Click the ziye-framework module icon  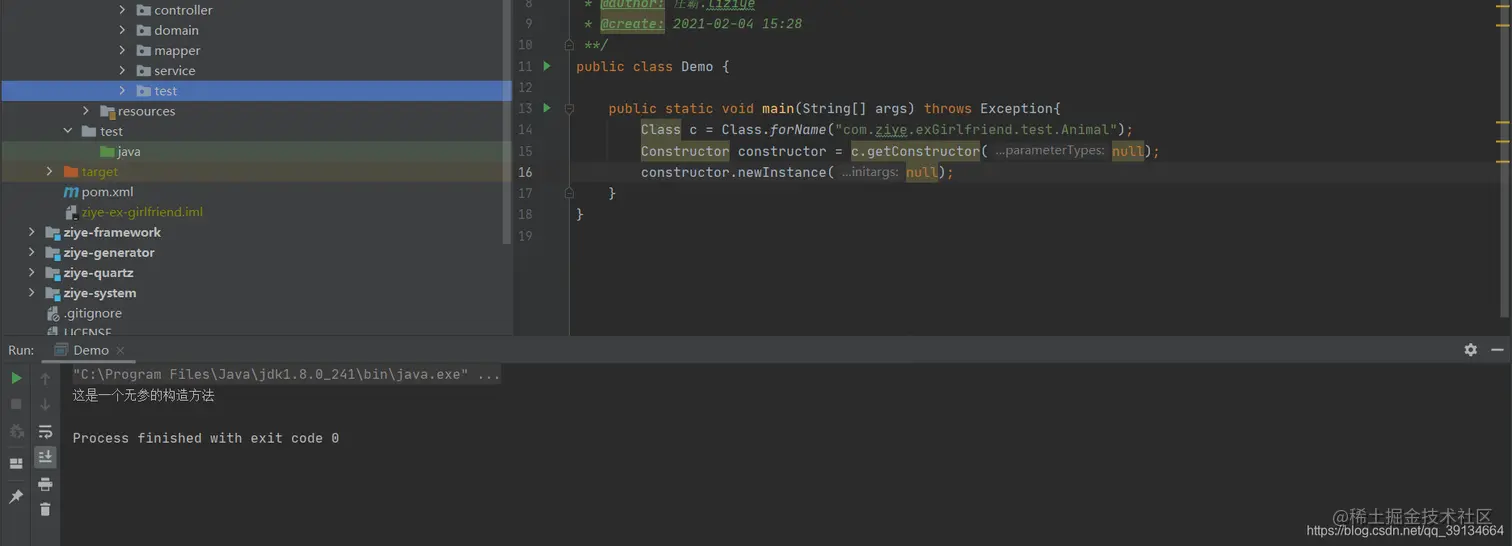53,233
